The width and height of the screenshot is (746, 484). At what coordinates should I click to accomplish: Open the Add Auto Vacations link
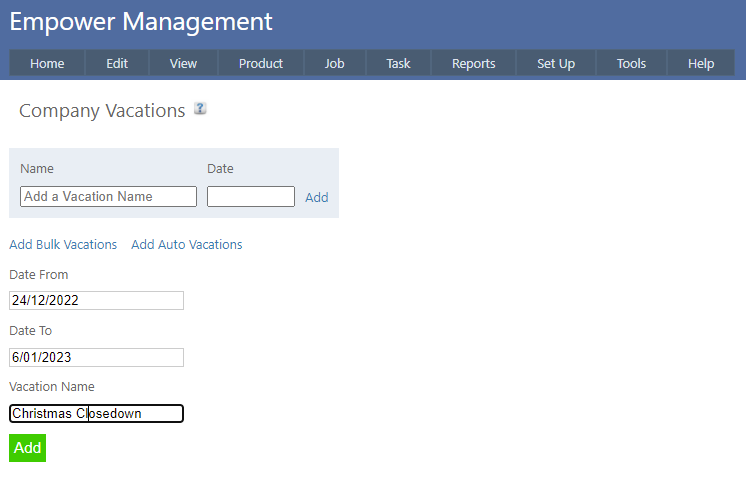tap(187, 245)
